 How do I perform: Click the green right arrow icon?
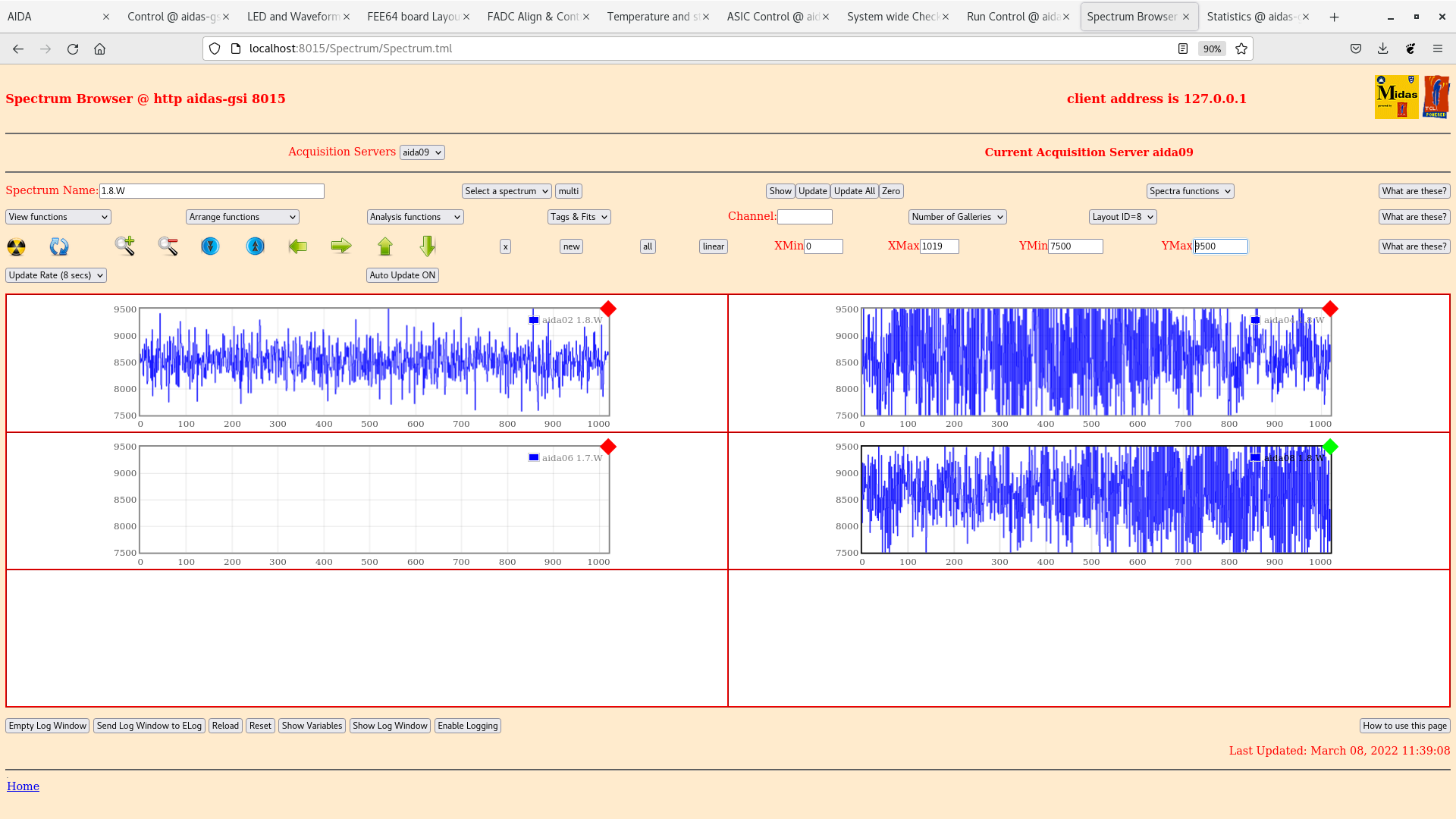[x=341, y=246]
